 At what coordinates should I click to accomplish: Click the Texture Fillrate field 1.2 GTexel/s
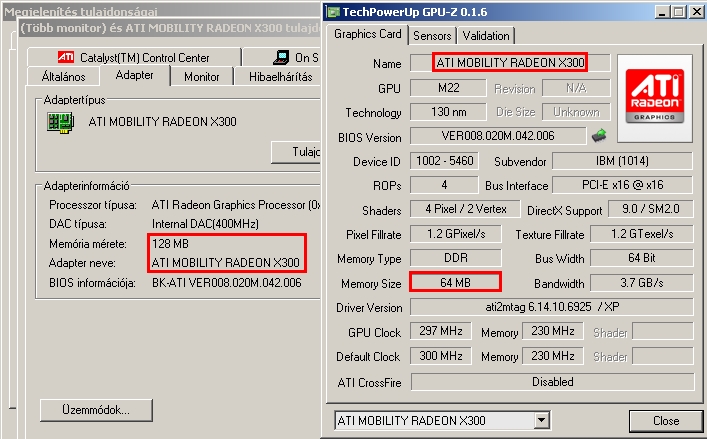tap(642, 233)
